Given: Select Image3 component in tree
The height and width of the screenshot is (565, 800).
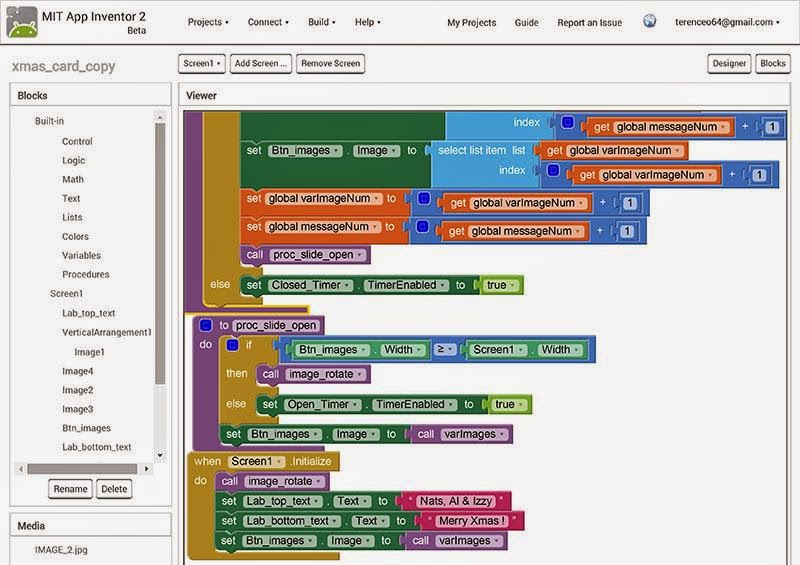Looking at the screenshot, I should pos(78,409).
